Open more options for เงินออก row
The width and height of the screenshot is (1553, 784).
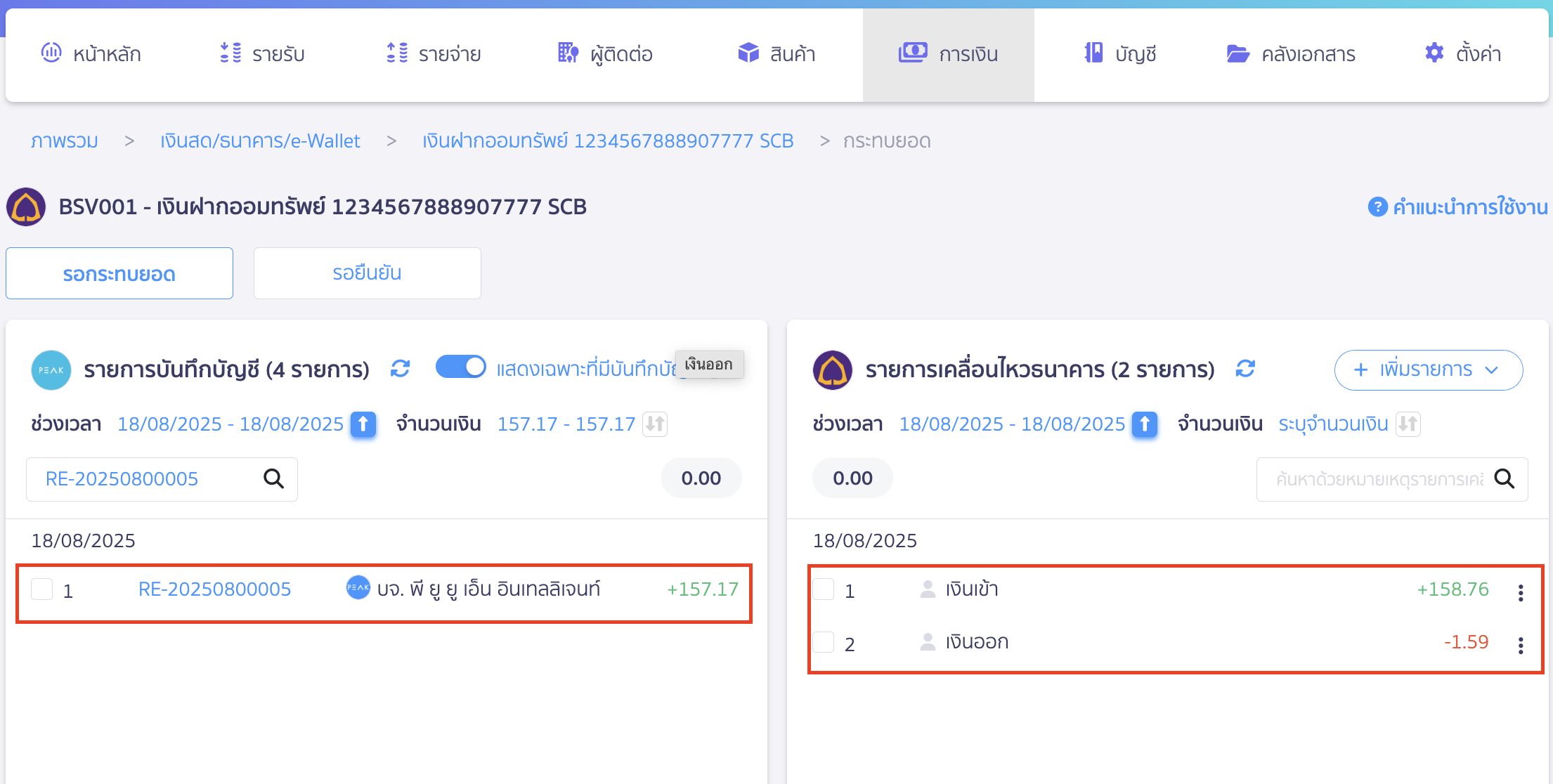pyautogui.click(x=1521, y=646)
